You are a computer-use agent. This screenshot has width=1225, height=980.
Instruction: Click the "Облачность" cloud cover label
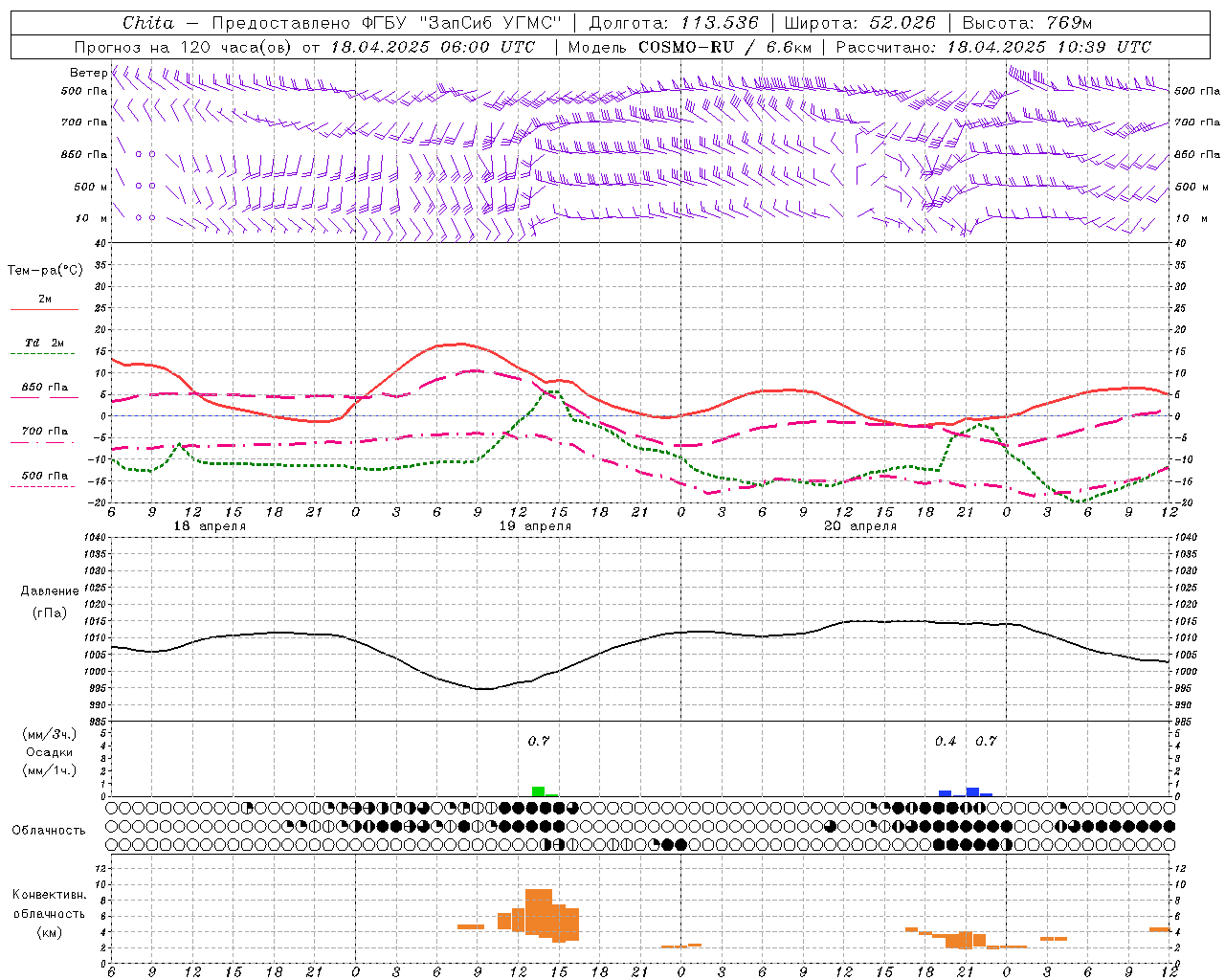[x=49, y=831]
